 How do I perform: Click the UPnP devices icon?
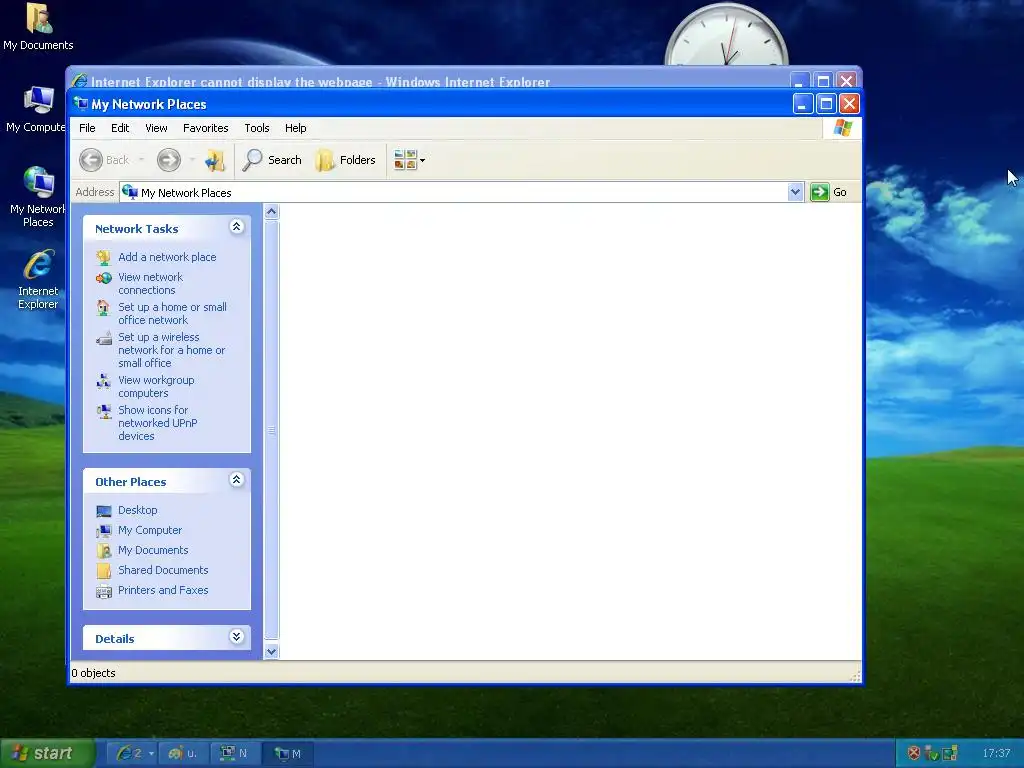pyautogui.click(x=103, y=411)
